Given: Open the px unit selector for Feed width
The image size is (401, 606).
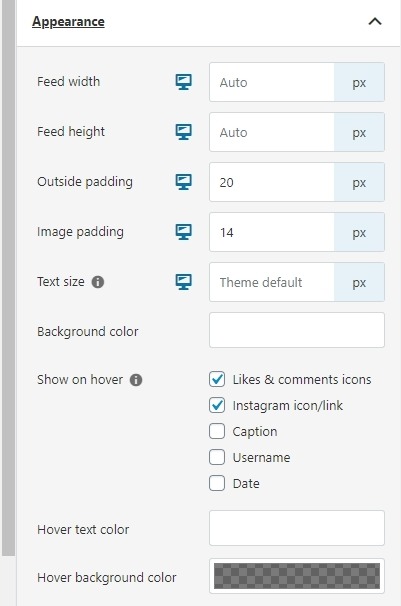Looking at the screenshot, I should click(359, 82).
